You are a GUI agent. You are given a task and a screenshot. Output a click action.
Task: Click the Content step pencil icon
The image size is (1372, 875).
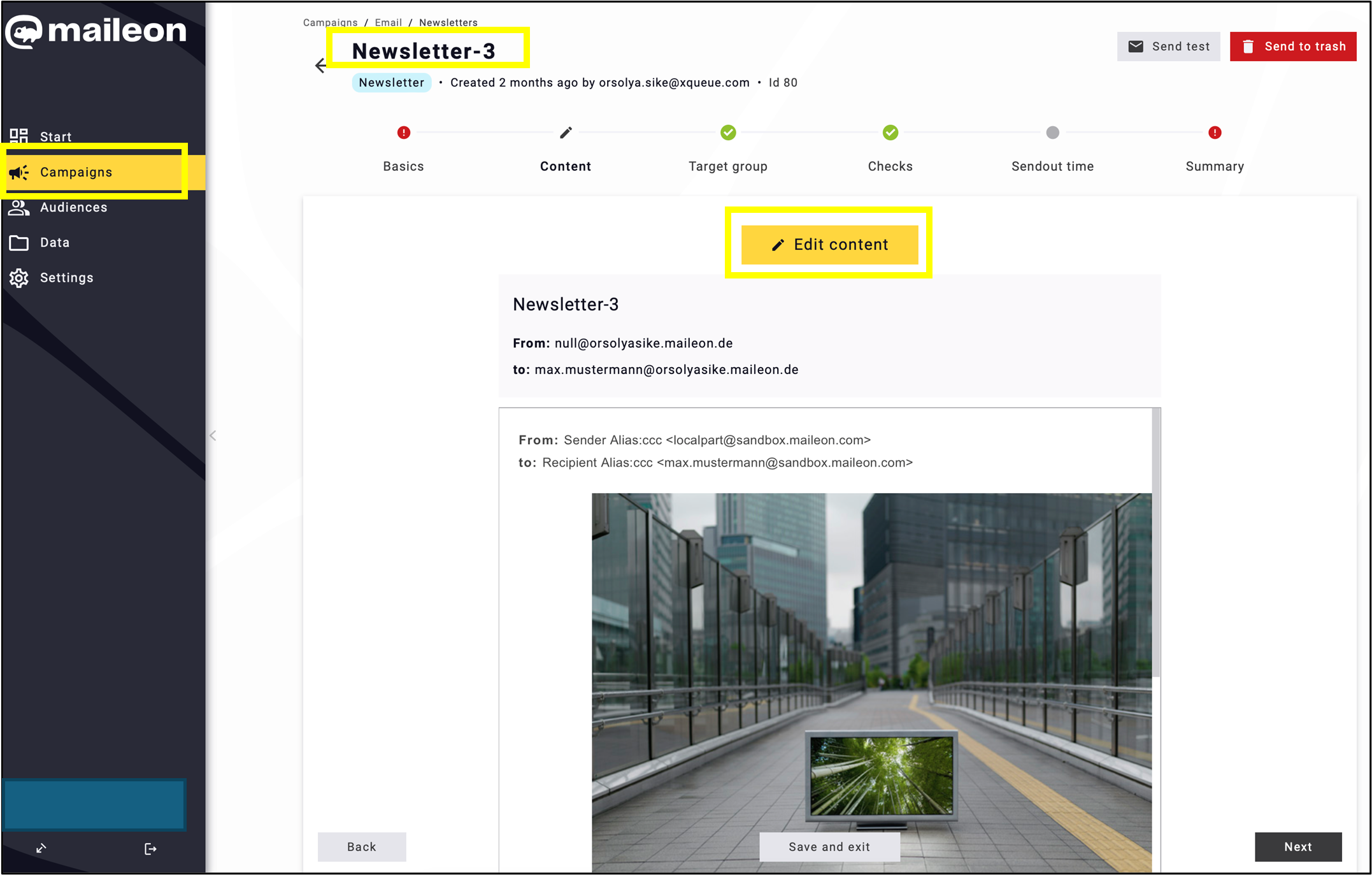pos(566,133)
